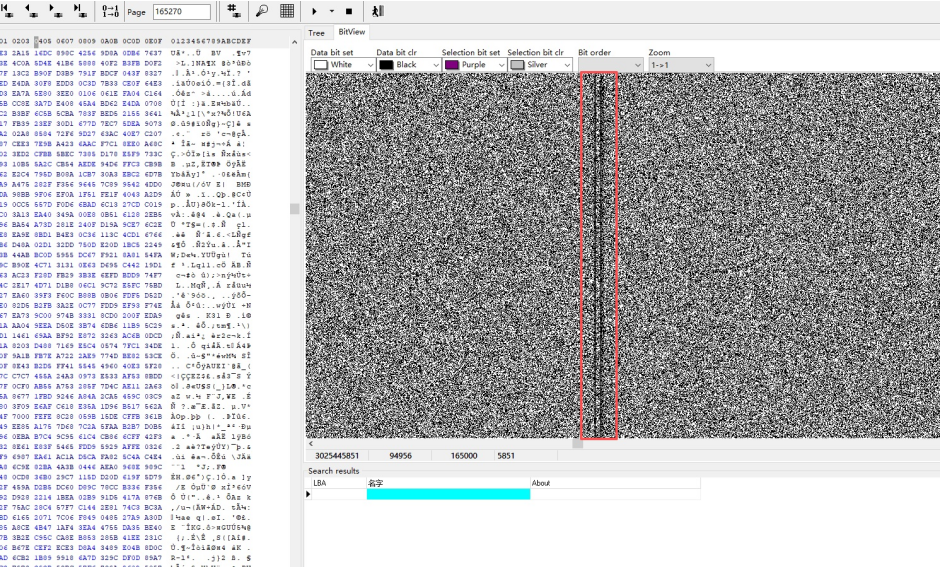The image size is (940, 579).
Task: Switch to the BitView tab
Action: click(351, 32)
